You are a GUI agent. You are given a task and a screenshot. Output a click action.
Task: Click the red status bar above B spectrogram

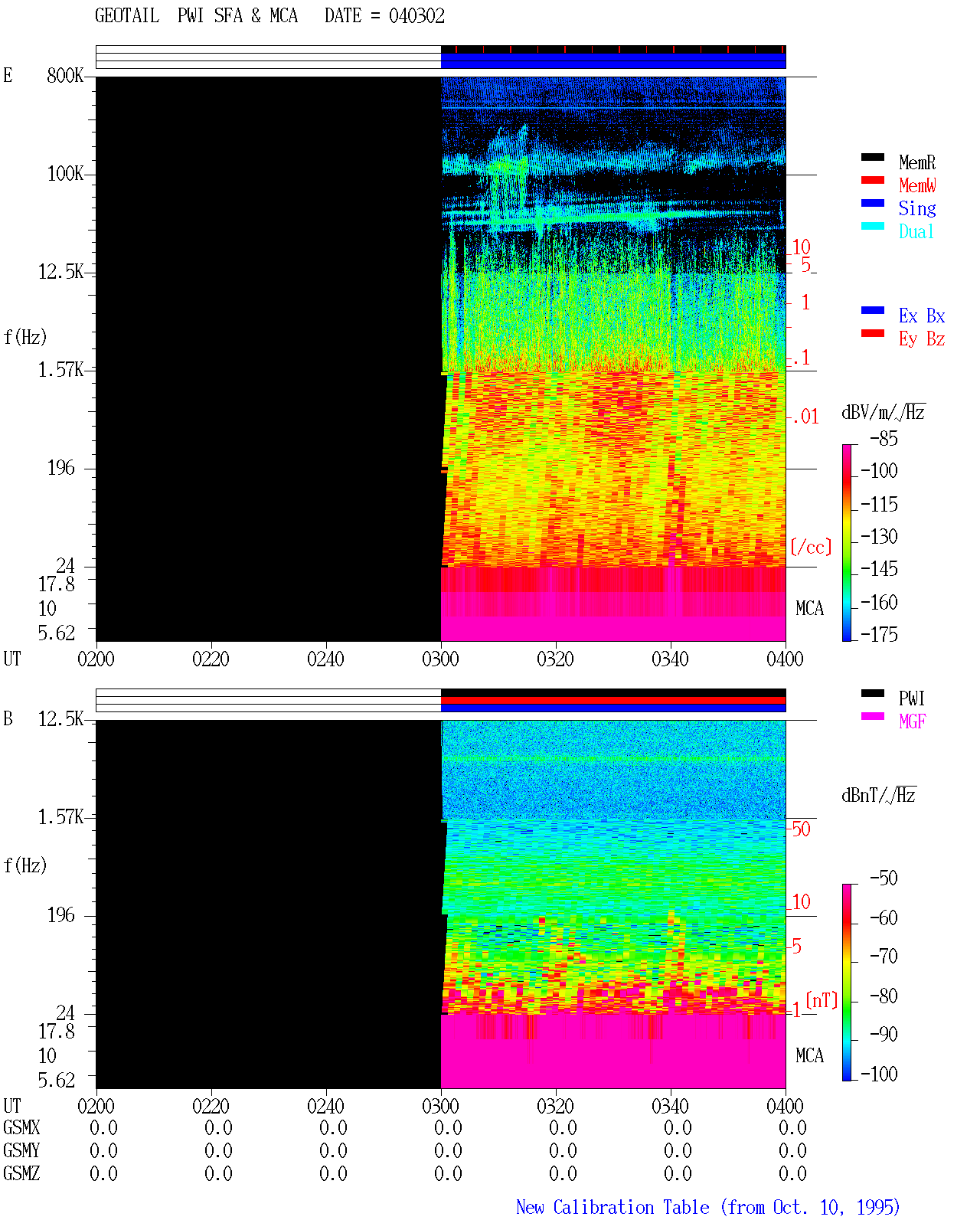(613, 701)
